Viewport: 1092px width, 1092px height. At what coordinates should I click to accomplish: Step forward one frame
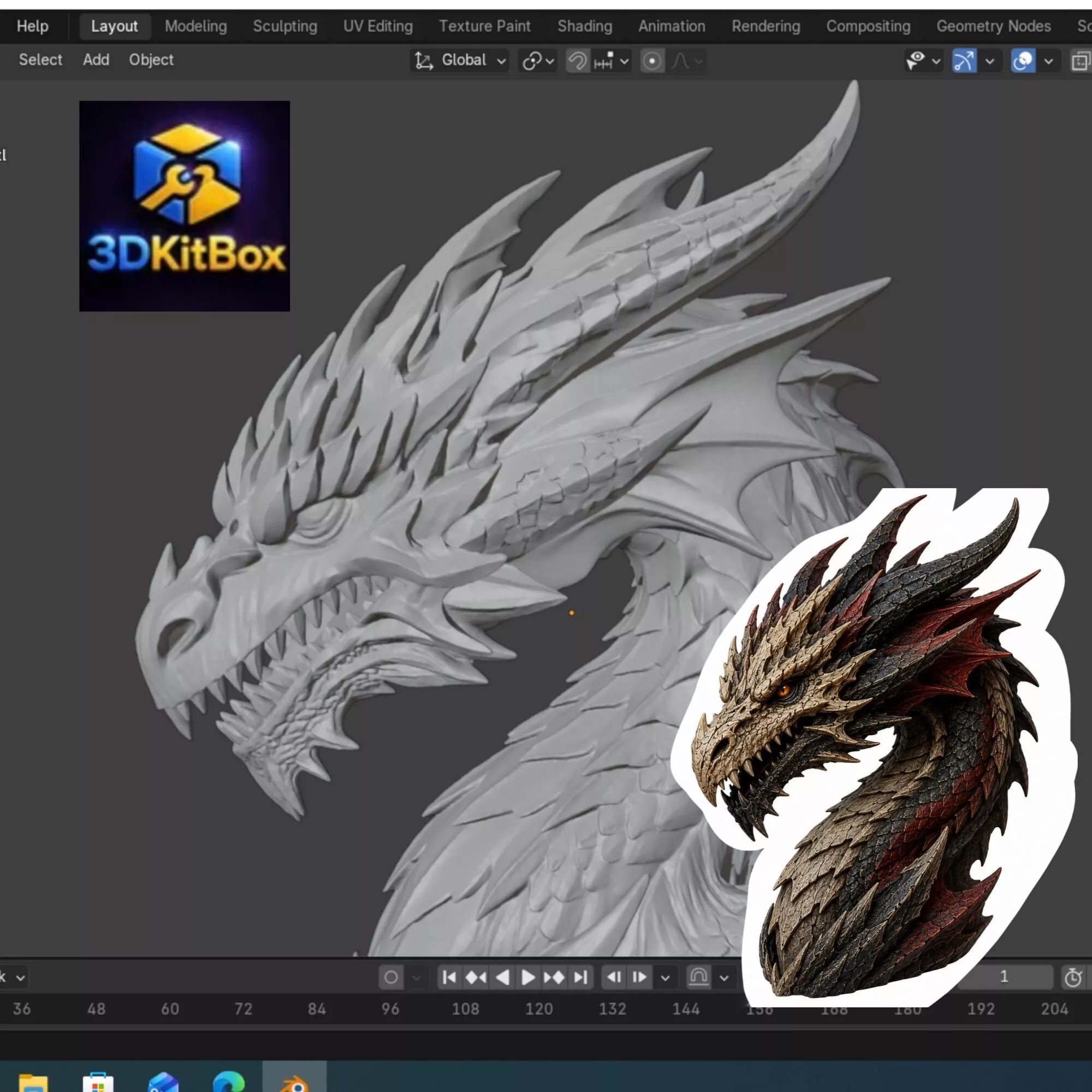pyautogui.click(x=640, y=977)
